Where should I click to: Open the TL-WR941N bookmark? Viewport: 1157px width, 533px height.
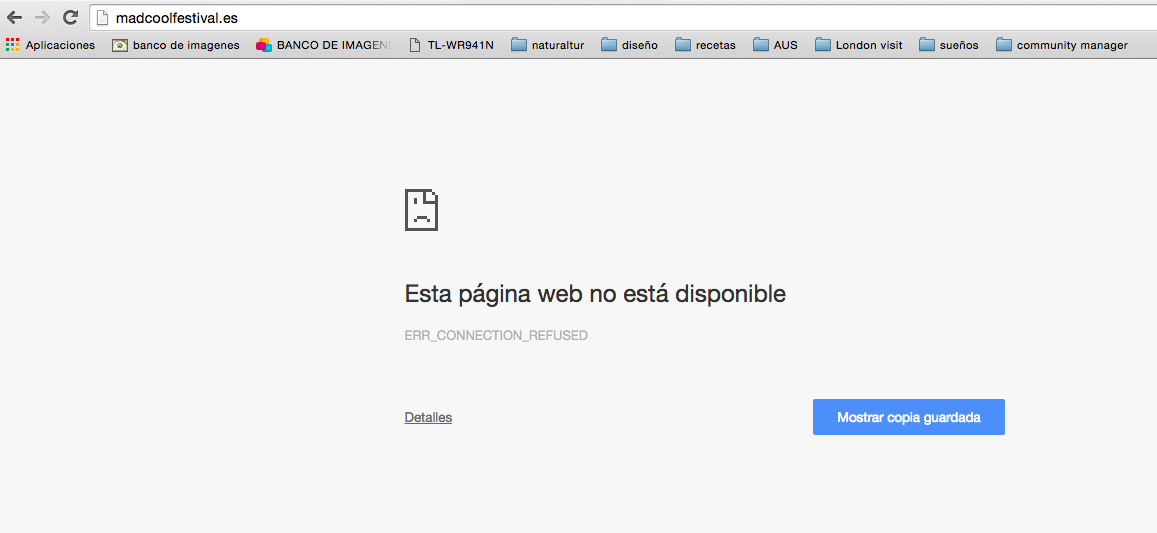pos(452,45)
